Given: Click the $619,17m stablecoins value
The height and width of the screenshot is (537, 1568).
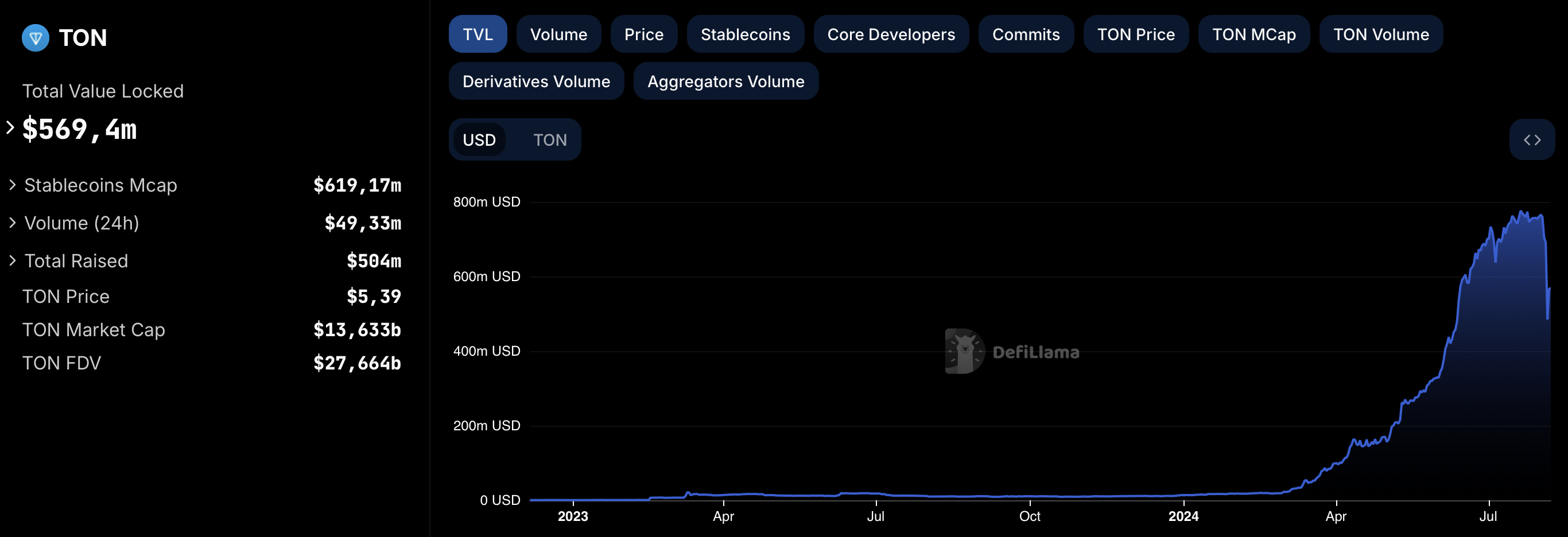Looking at the screenshot, I should coord(358,185).
